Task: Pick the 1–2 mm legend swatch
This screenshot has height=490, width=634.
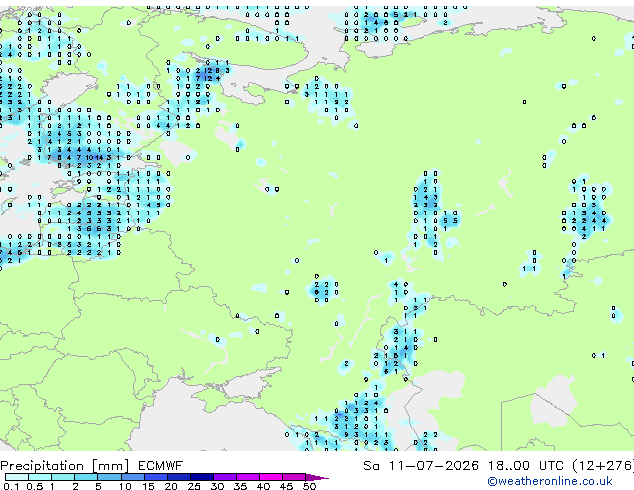Action: [x=63, y=477]
